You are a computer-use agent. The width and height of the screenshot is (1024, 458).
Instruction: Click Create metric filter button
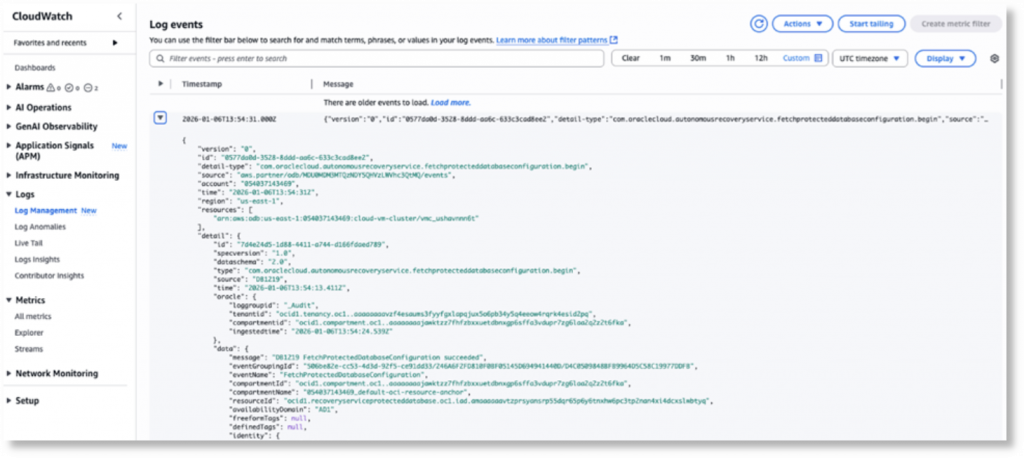coord(956,24)
